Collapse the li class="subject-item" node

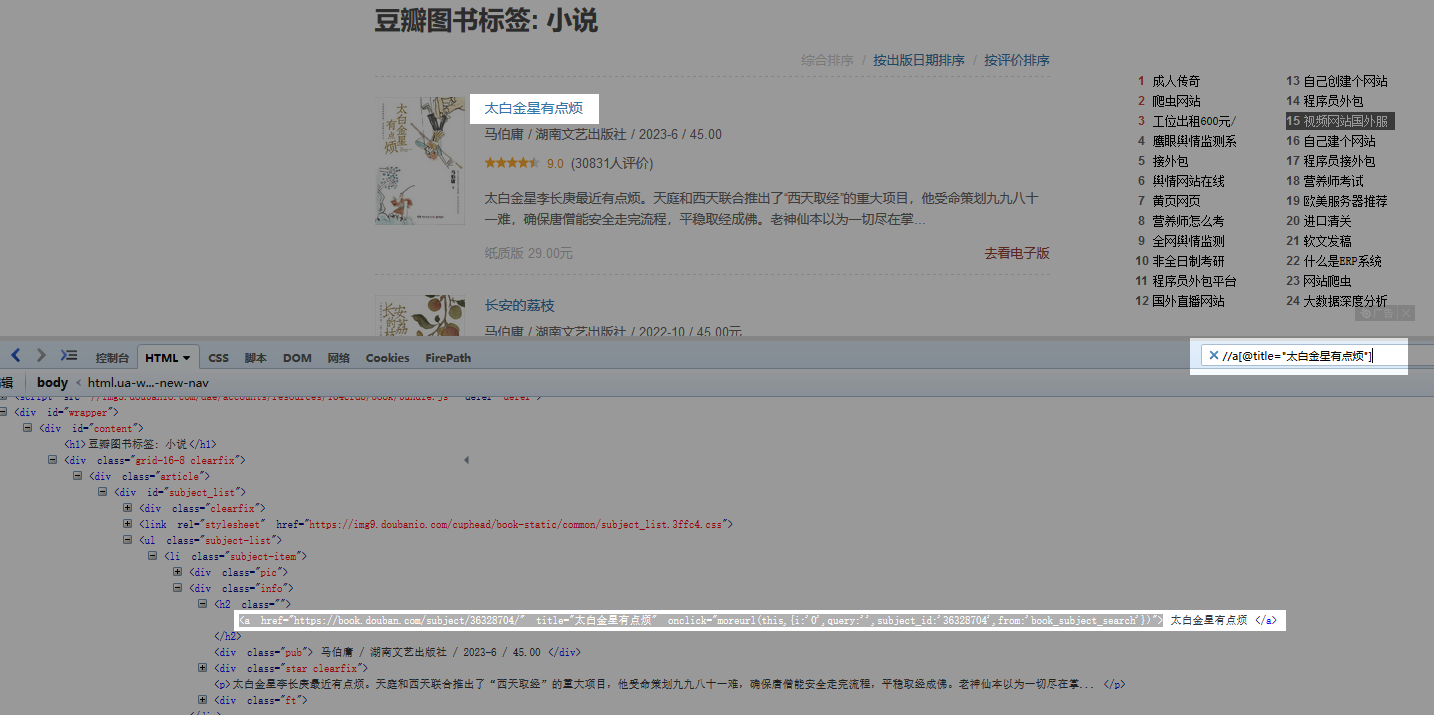[x=153, y=556]
